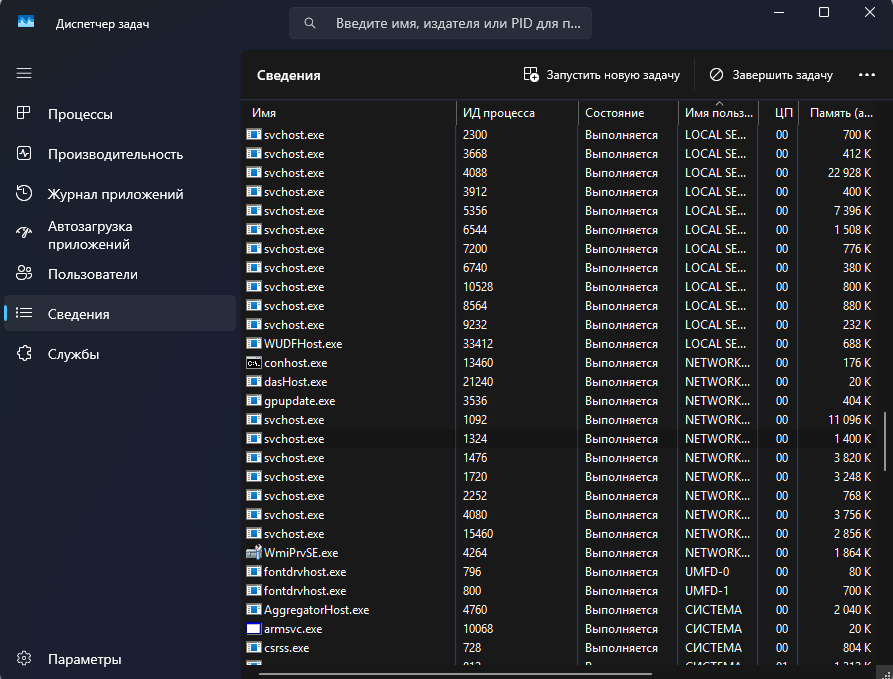Select svchost.exe row with PID 1324
893x679 pixels.
tap(561, 439)
